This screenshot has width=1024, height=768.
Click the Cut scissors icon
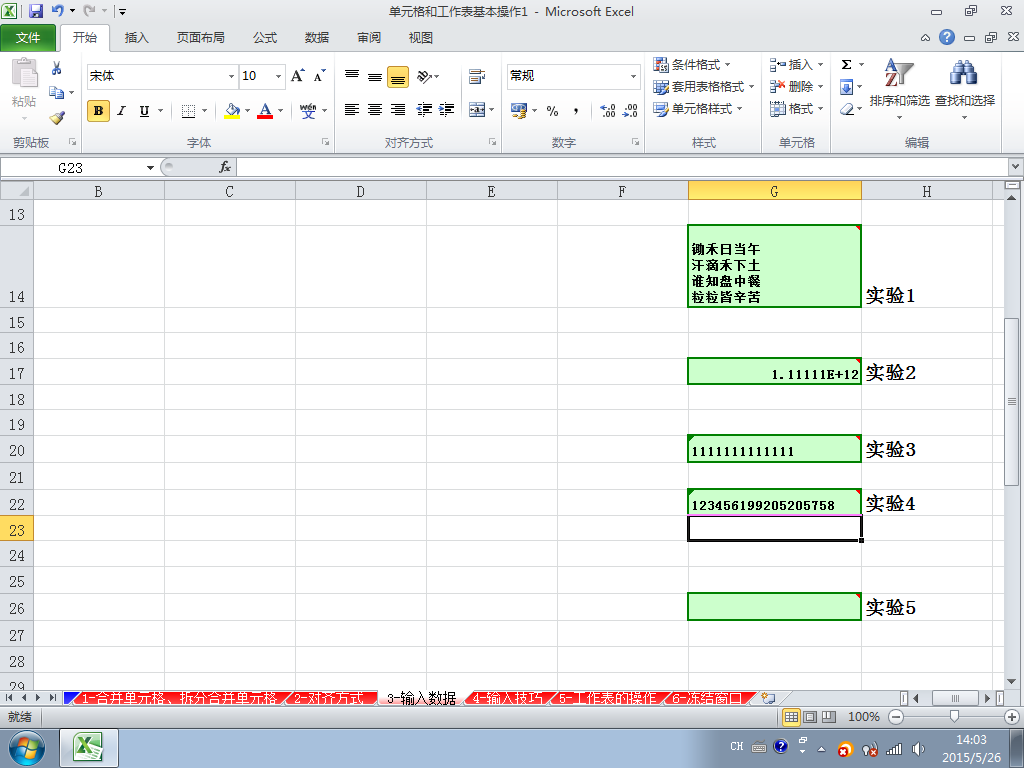[57, 68]
